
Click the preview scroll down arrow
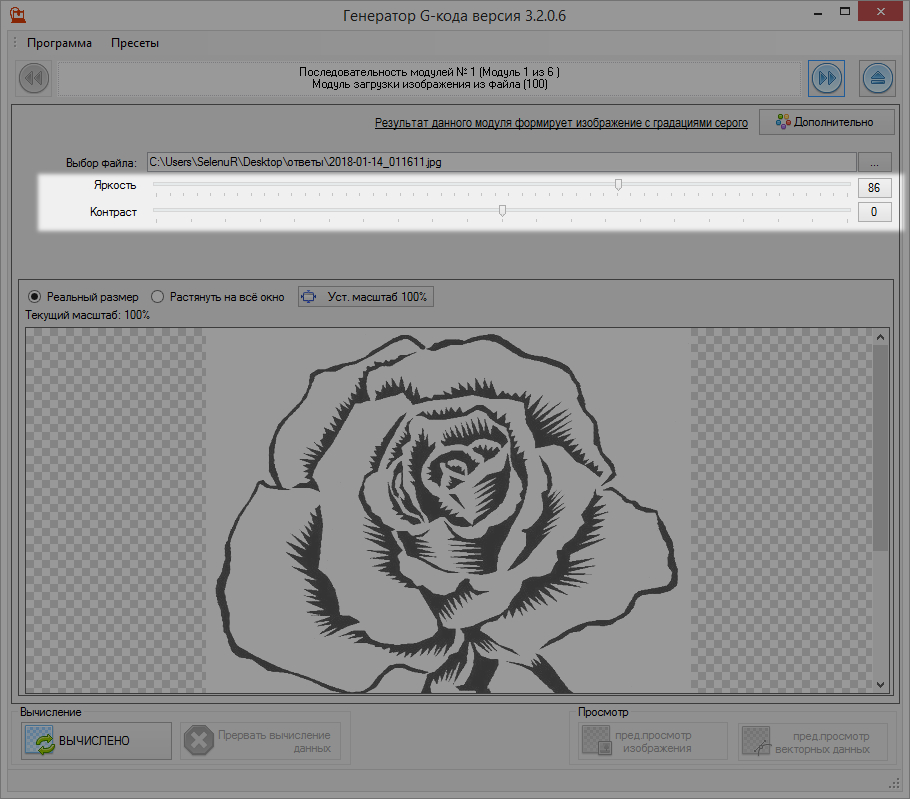click(880, 685)
